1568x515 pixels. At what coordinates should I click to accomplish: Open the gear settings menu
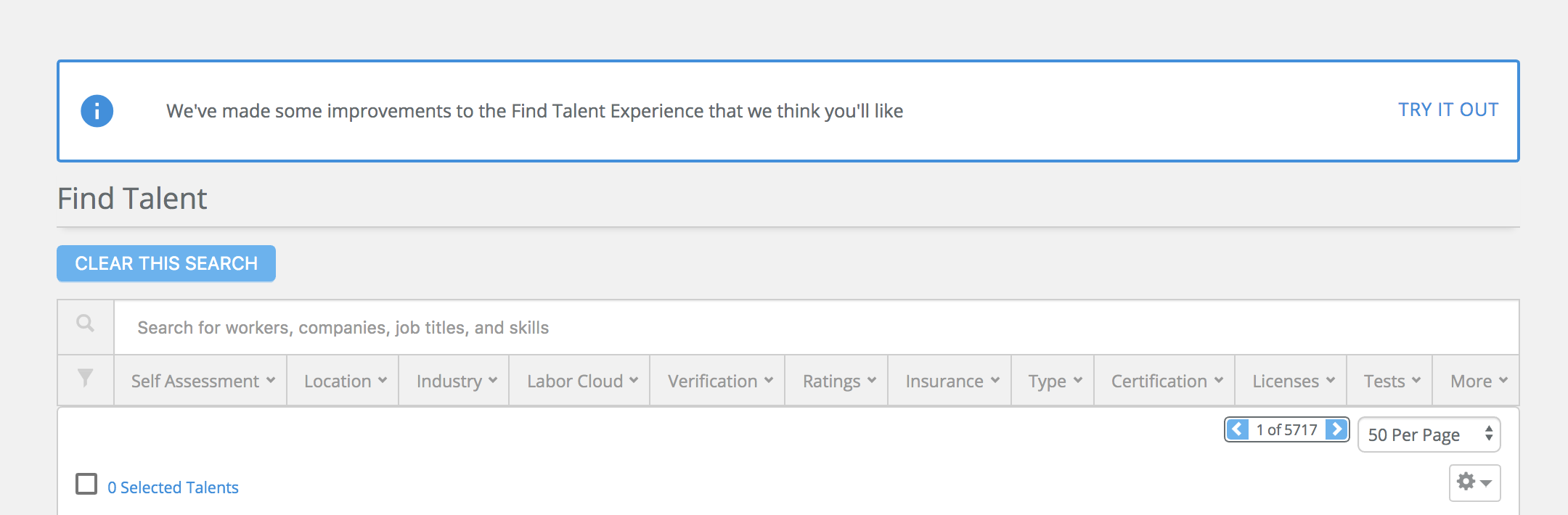click(1474, 482)
